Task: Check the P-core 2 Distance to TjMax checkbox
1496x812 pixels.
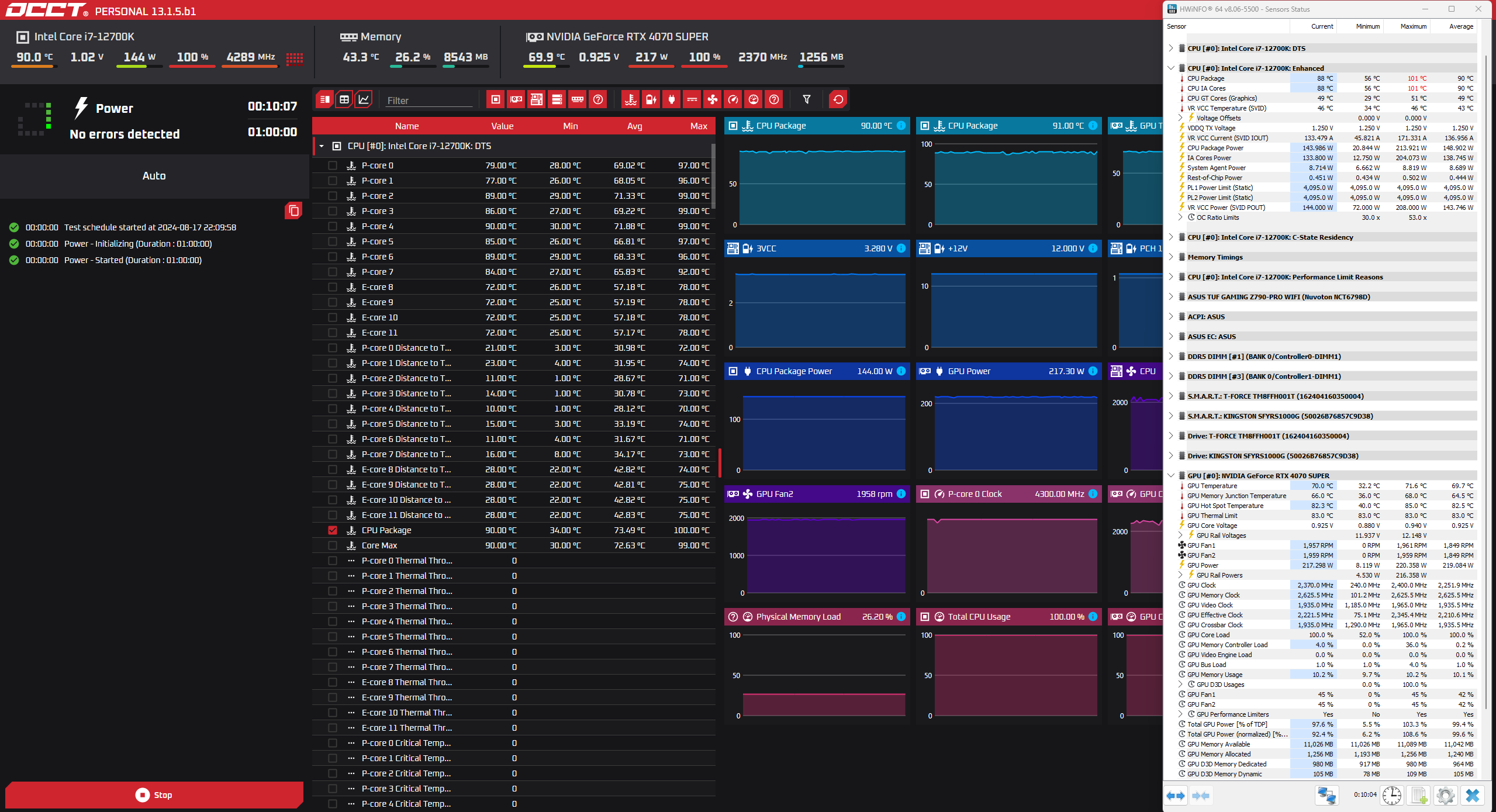Action: (333, 378)
